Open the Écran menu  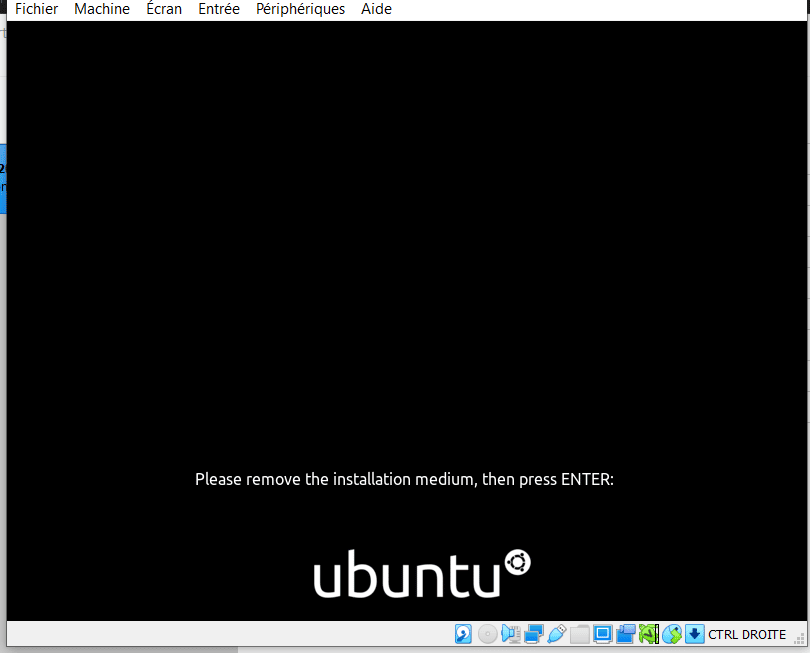[164, 9]
